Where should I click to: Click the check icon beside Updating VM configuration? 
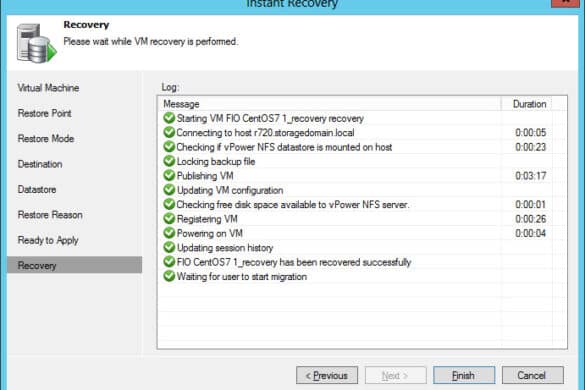tap(169, 190)
